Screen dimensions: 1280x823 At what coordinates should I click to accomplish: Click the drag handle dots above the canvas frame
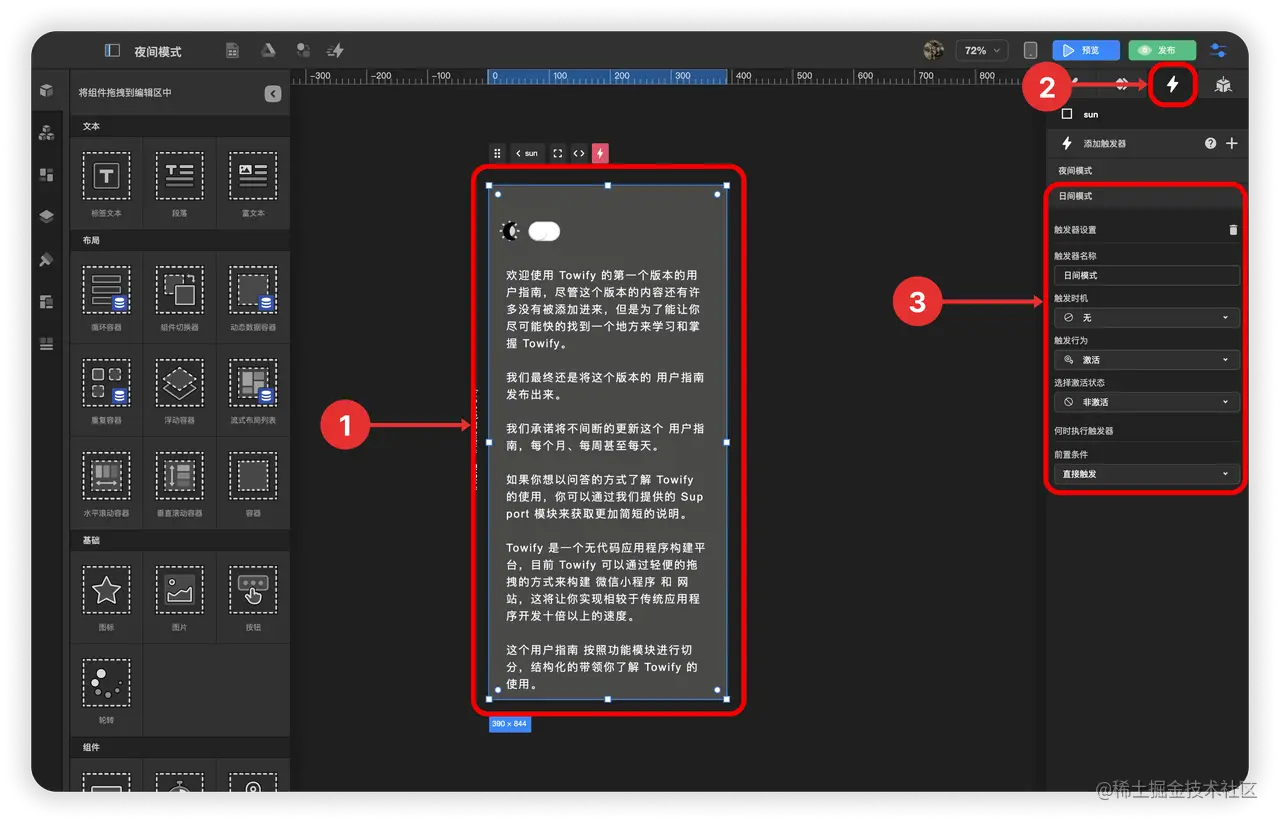(x=497, y=153)
